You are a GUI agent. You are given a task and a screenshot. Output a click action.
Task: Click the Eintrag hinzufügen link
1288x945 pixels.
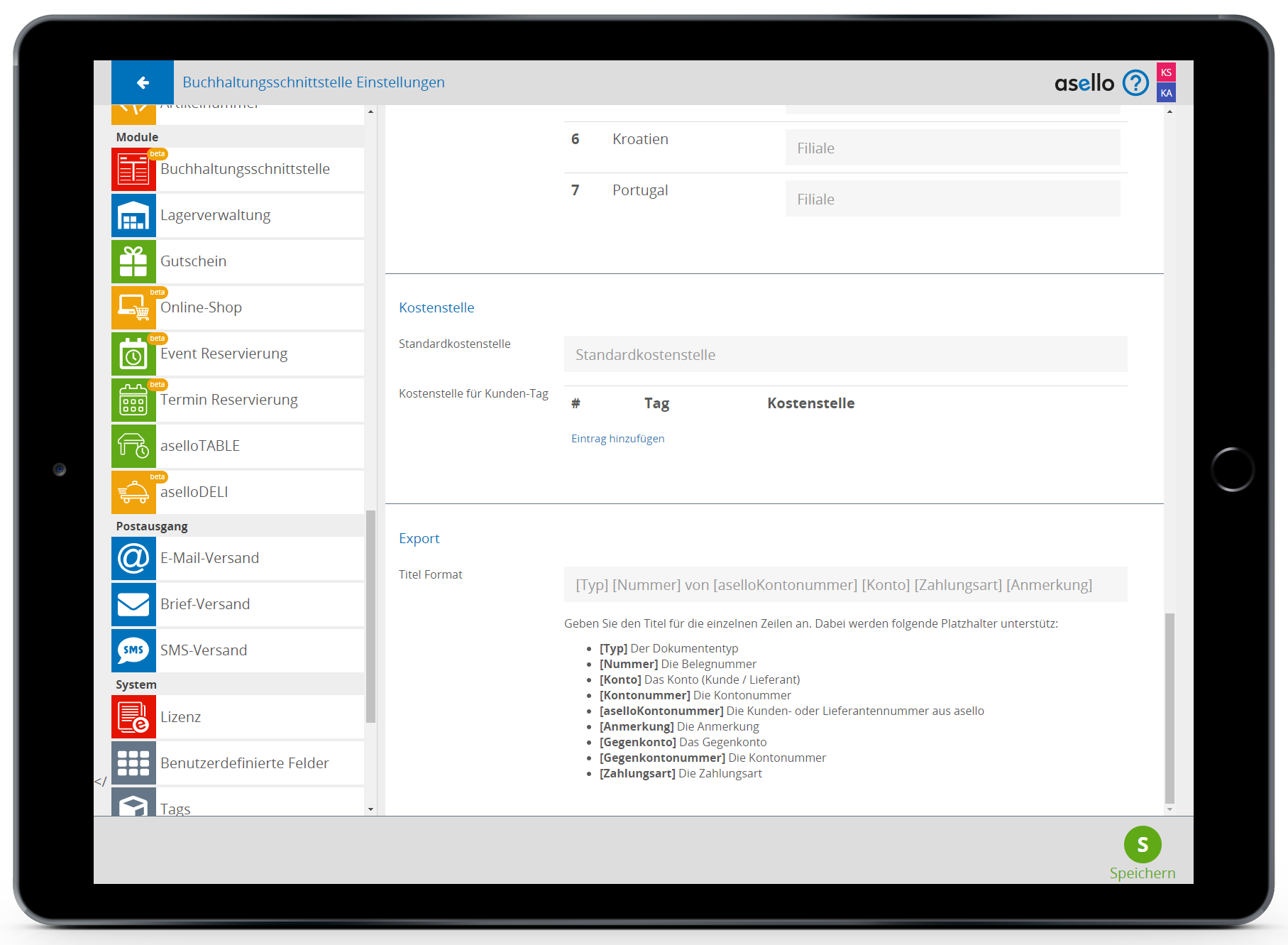point(617,439)
